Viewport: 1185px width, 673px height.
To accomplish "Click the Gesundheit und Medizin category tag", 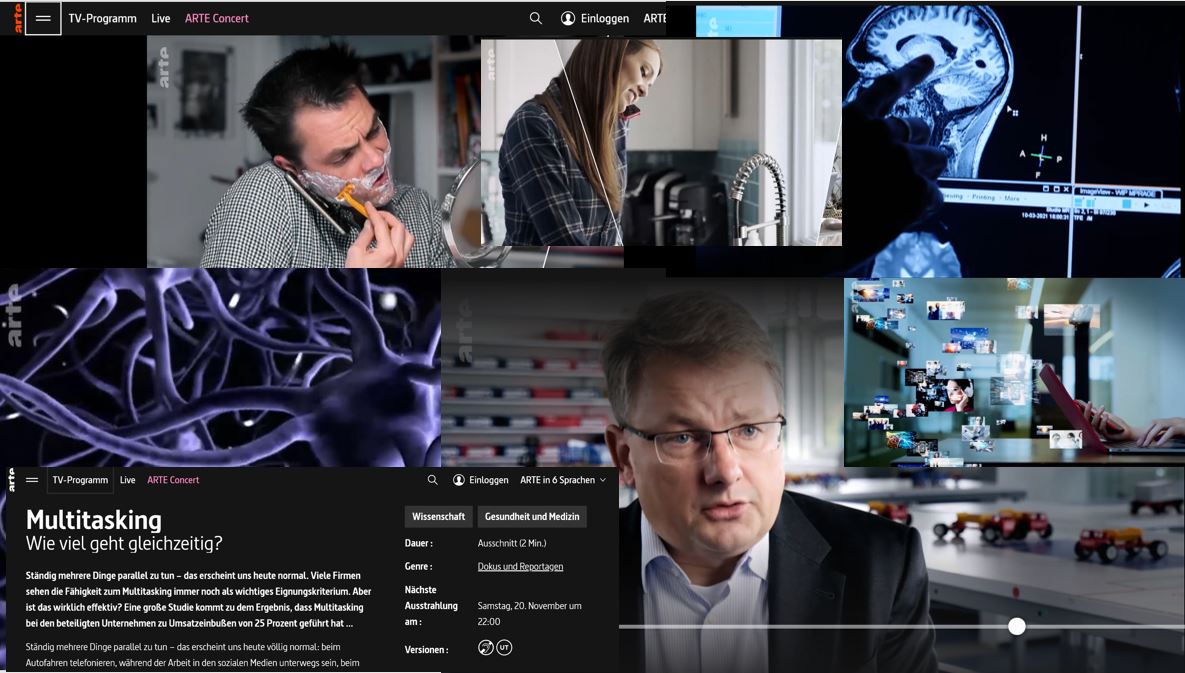I will [x=532, y=517].
